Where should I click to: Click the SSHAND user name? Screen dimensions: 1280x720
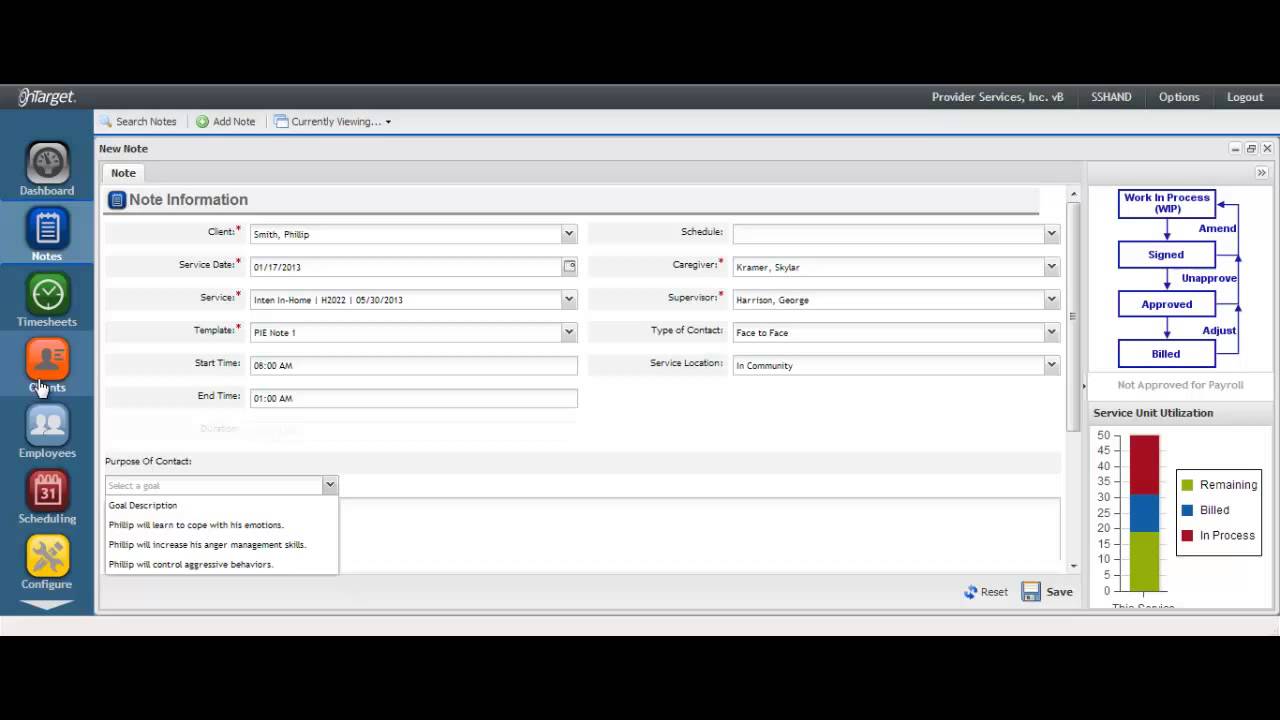point(1111,97)
